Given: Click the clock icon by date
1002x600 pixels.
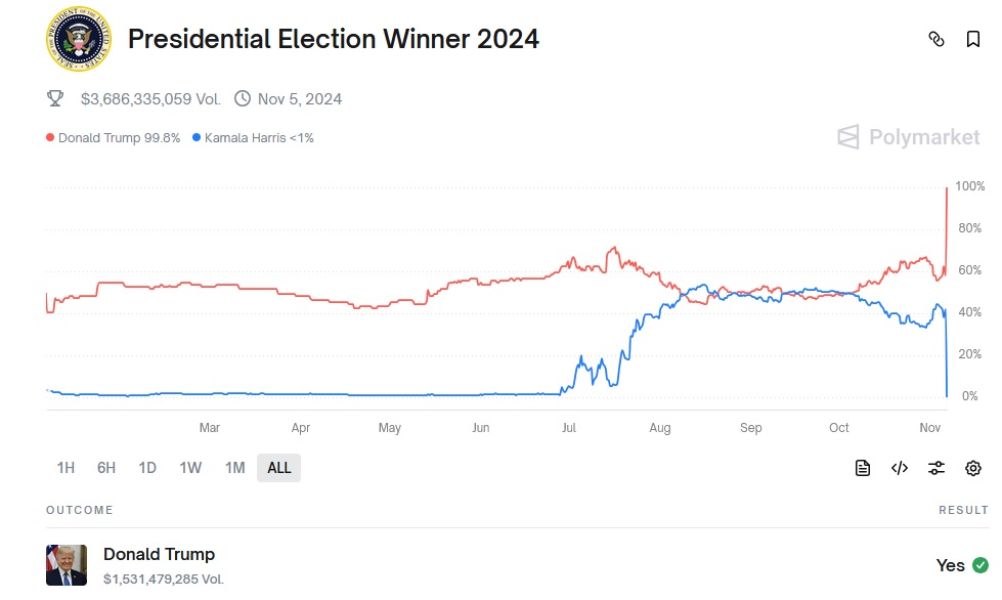Looking at the screenshot, I should click(x=242, y=98).
